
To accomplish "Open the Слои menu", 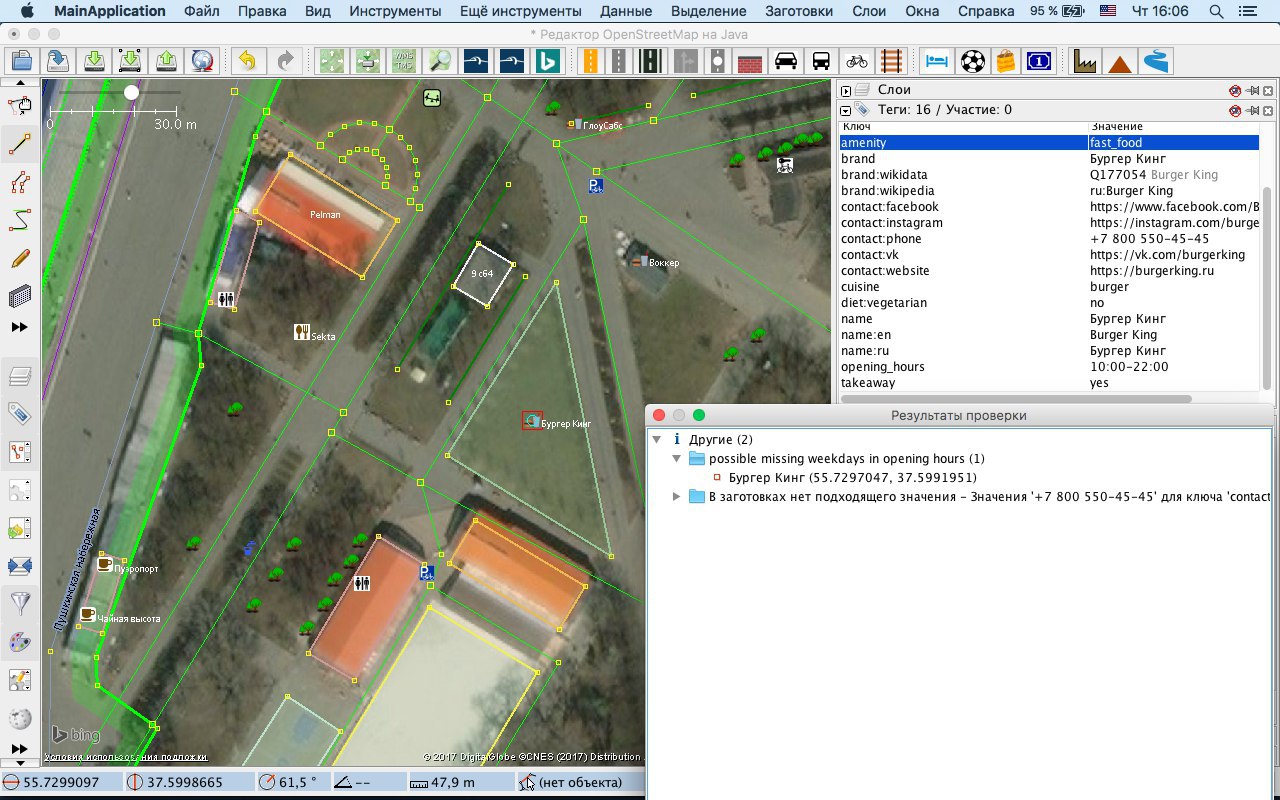I will tap(868, 11).
